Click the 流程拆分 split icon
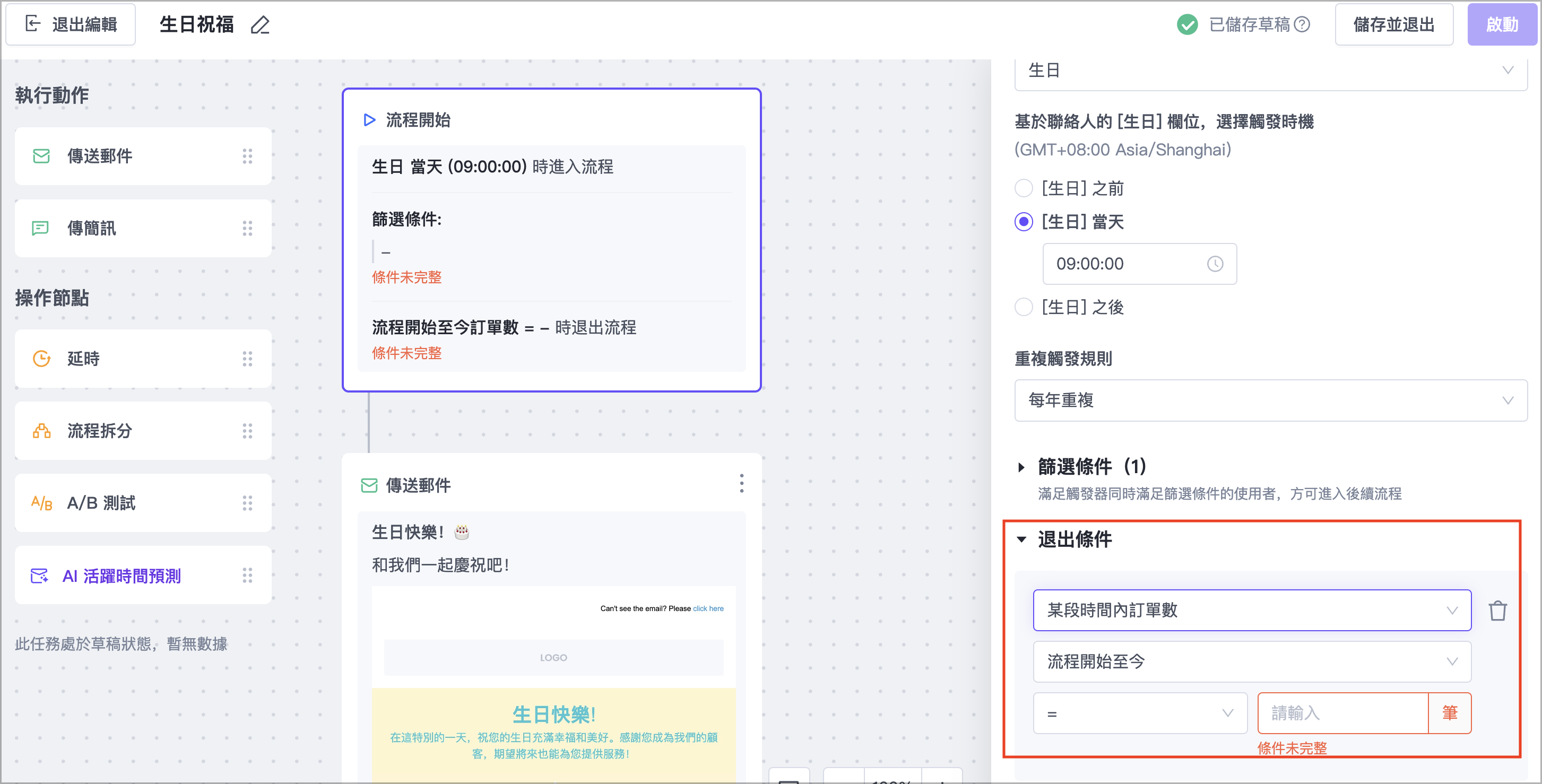The image size is (1542, 784). pos(41,431)
